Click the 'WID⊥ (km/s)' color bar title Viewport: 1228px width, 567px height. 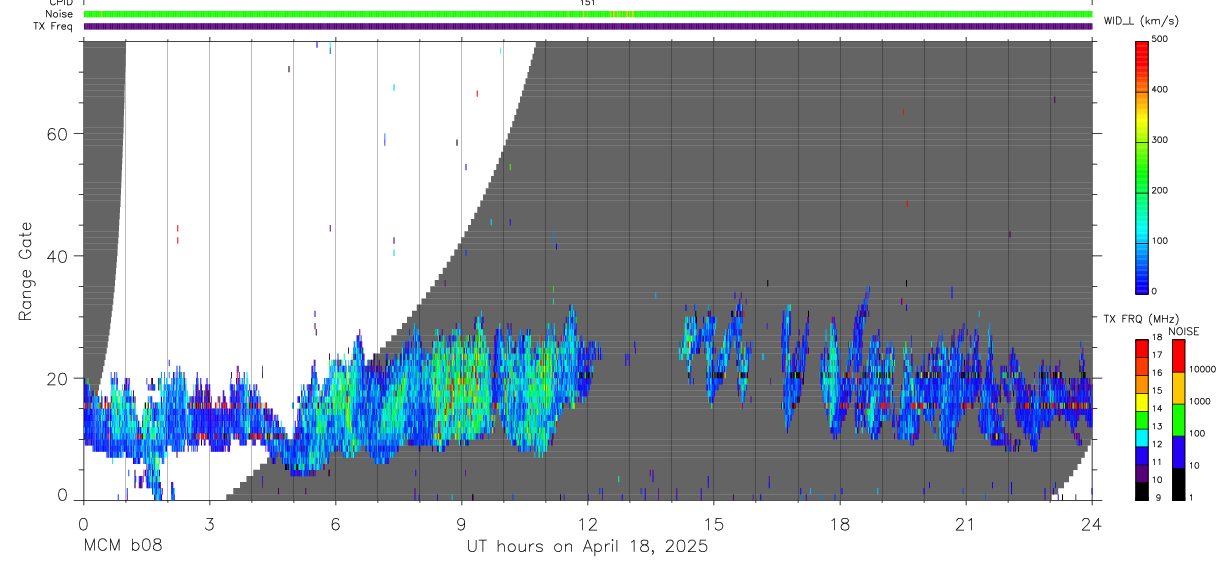[1139, 20]
